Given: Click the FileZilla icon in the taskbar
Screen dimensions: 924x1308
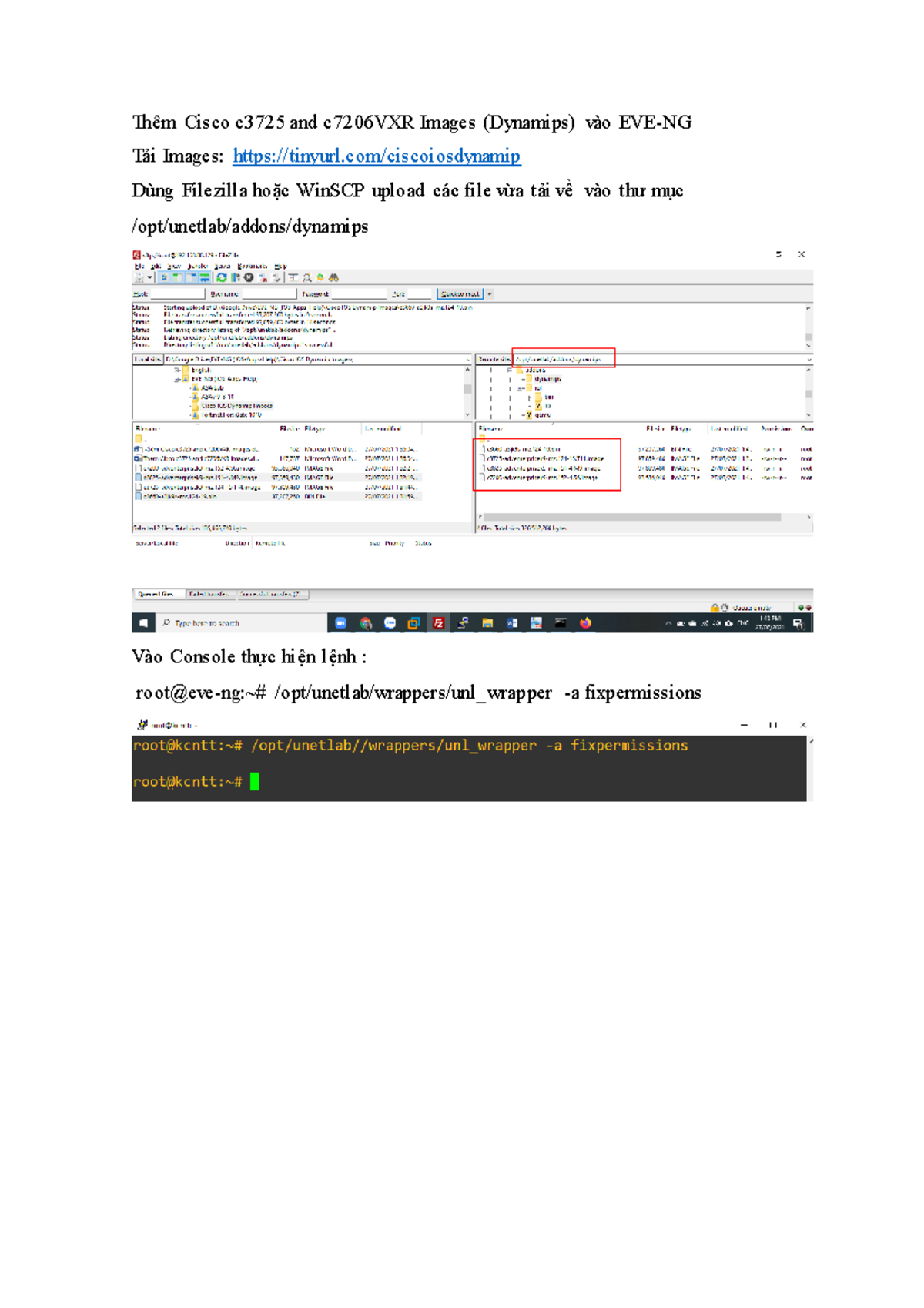Looking at the screenshot, I should click(438, 623).
